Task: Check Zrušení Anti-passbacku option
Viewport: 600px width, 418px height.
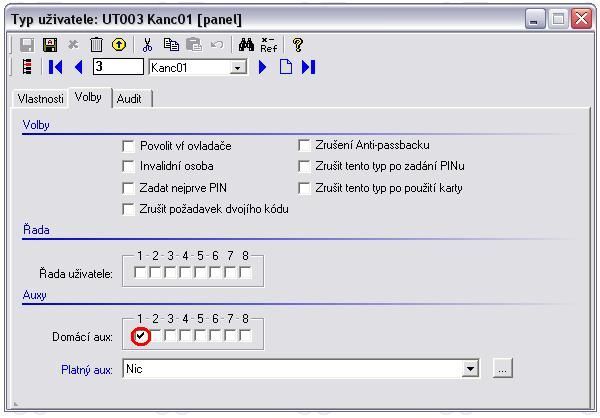Action: click(x=305, y=145)
